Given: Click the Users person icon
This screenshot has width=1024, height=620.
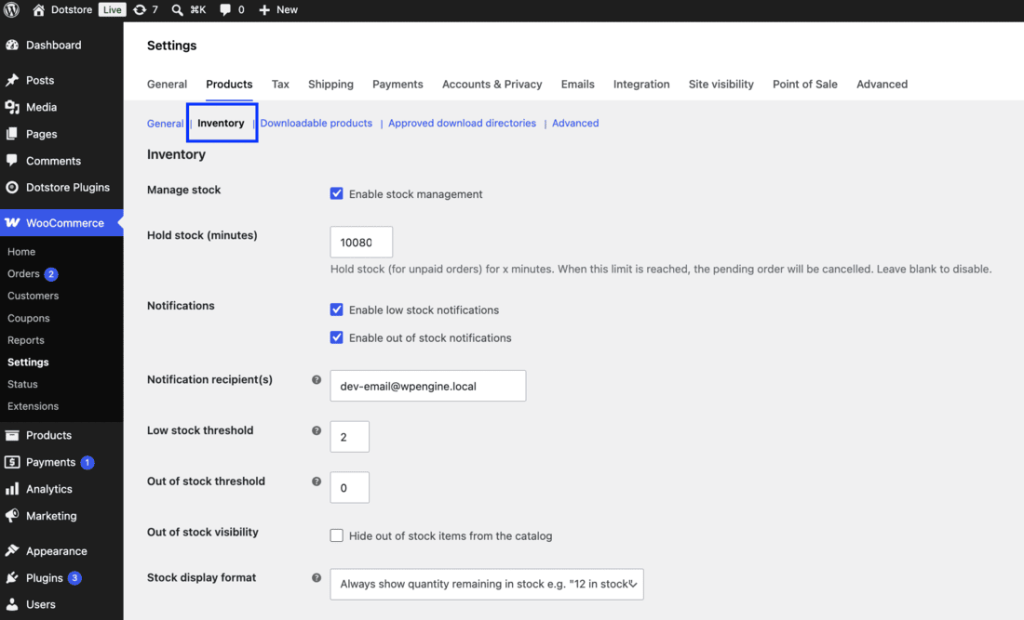Looking at the screenshot, I should 12,604.
